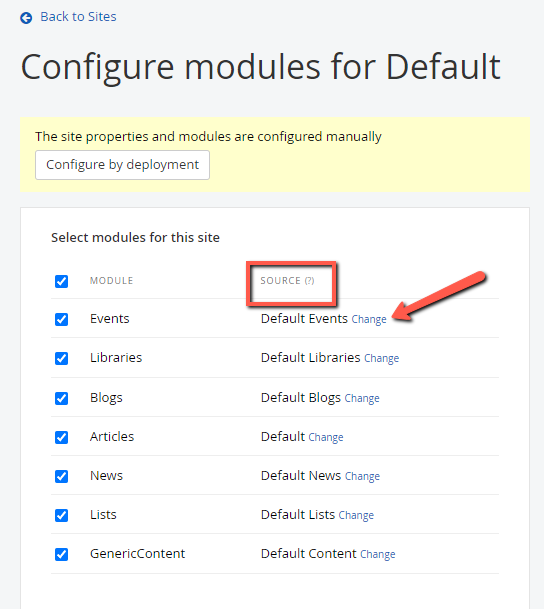Click the Default Blogs source text
The width and height of the screenshot is (544, 609).
coord(301,398)
